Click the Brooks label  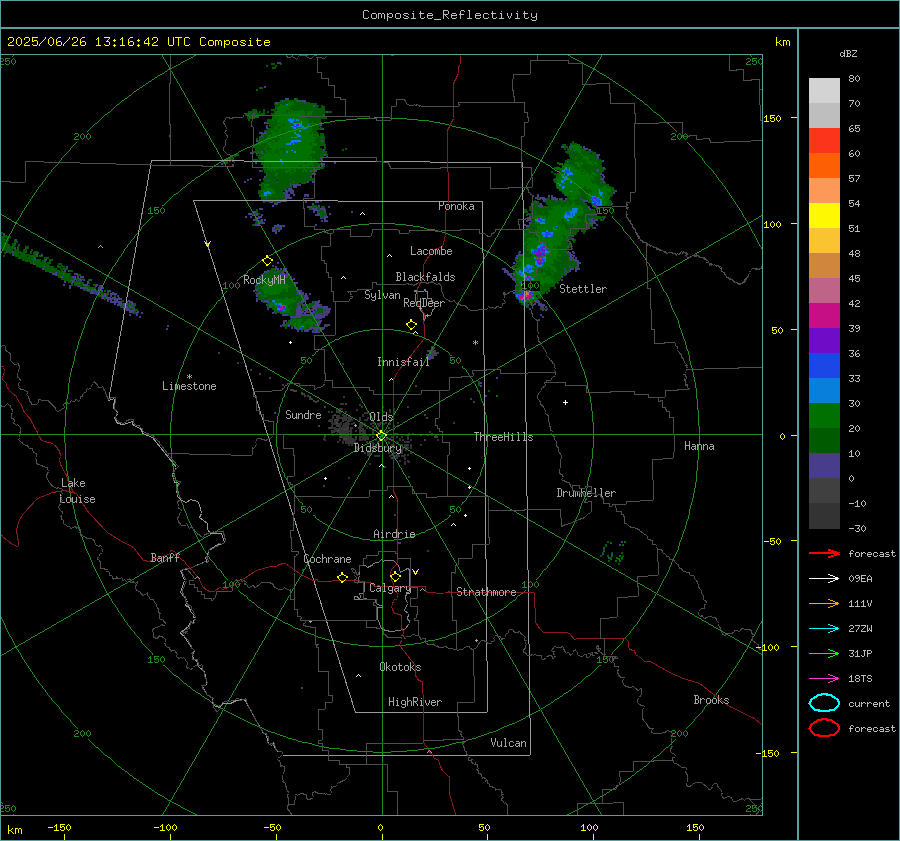pyautogui.click(x=711, y=700)
